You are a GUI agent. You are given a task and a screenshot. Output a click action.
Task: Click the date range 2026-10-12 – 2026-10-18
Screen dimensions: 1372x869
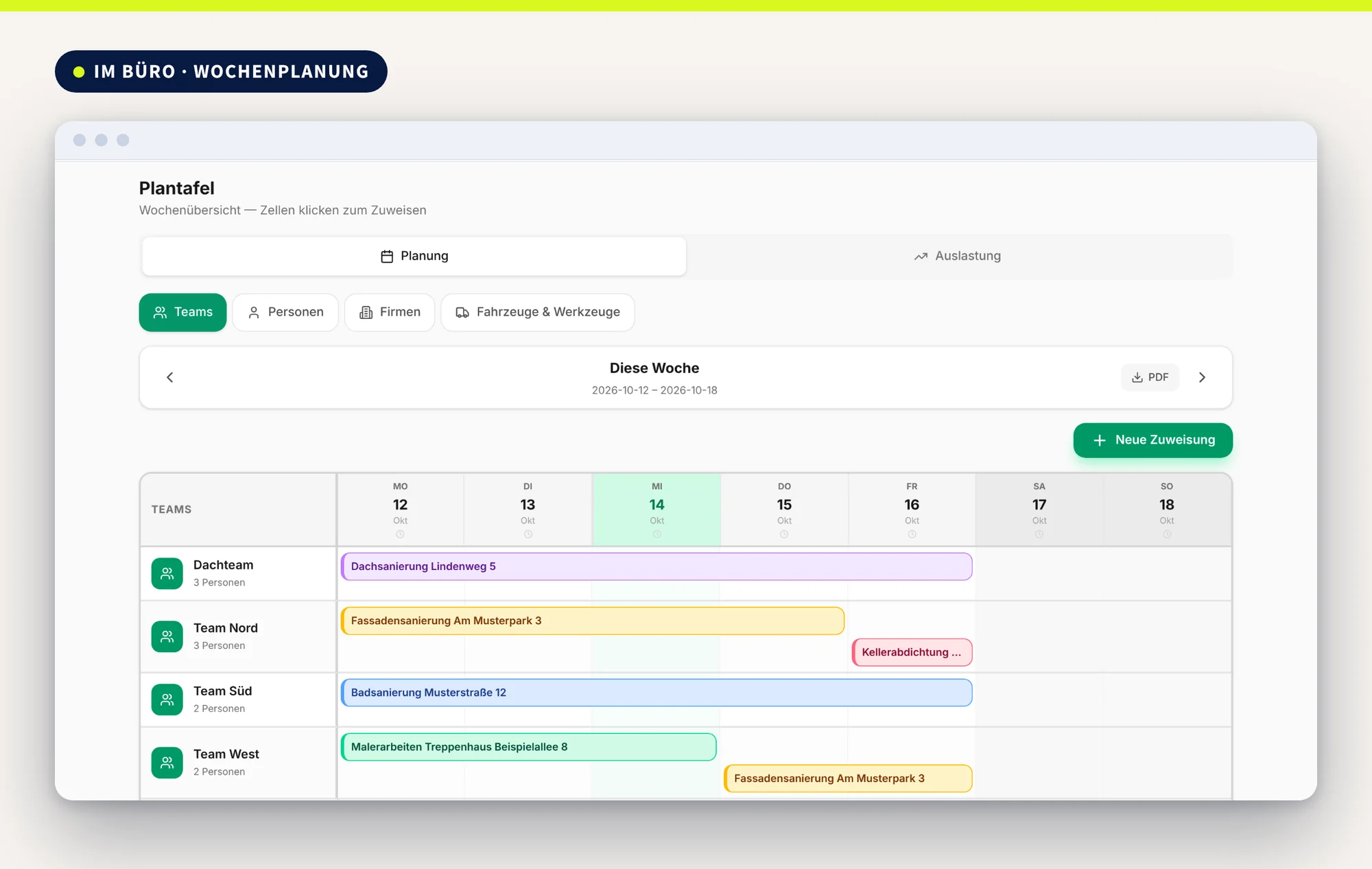pos(654,390)
